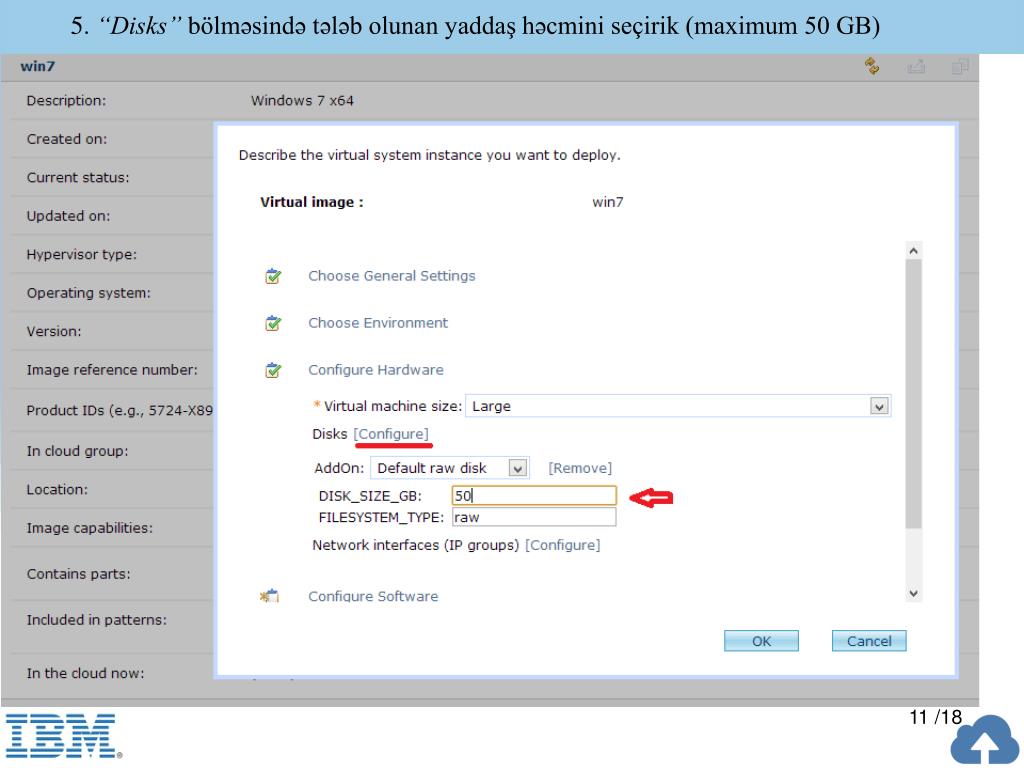The width and height of the screenshot is (1024, 768).
Task: Click the 'Product IDs' label
Action: (x=120, y=411)
